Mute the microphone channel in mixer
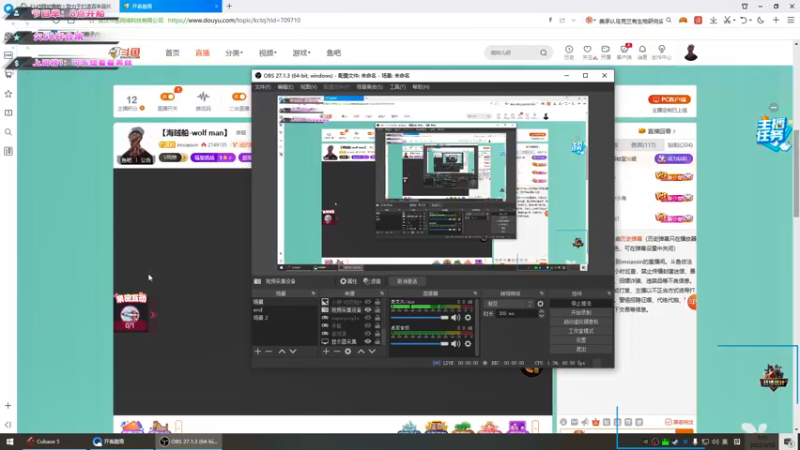Screen dimensions: 800x450 tap(456, 317)
